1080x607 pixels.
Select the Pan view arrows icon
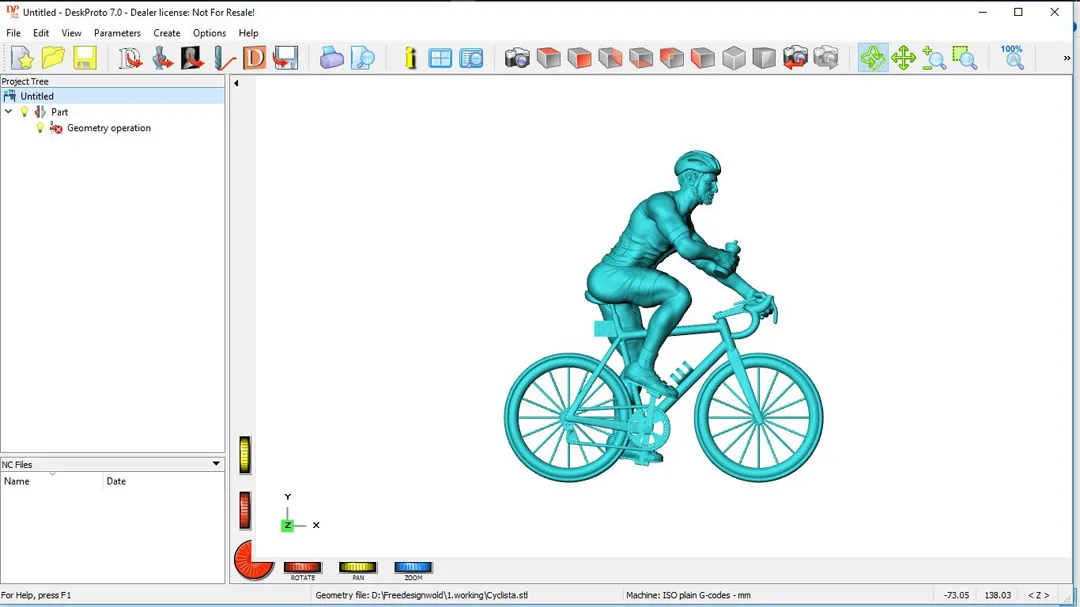(x=904, y=58)
